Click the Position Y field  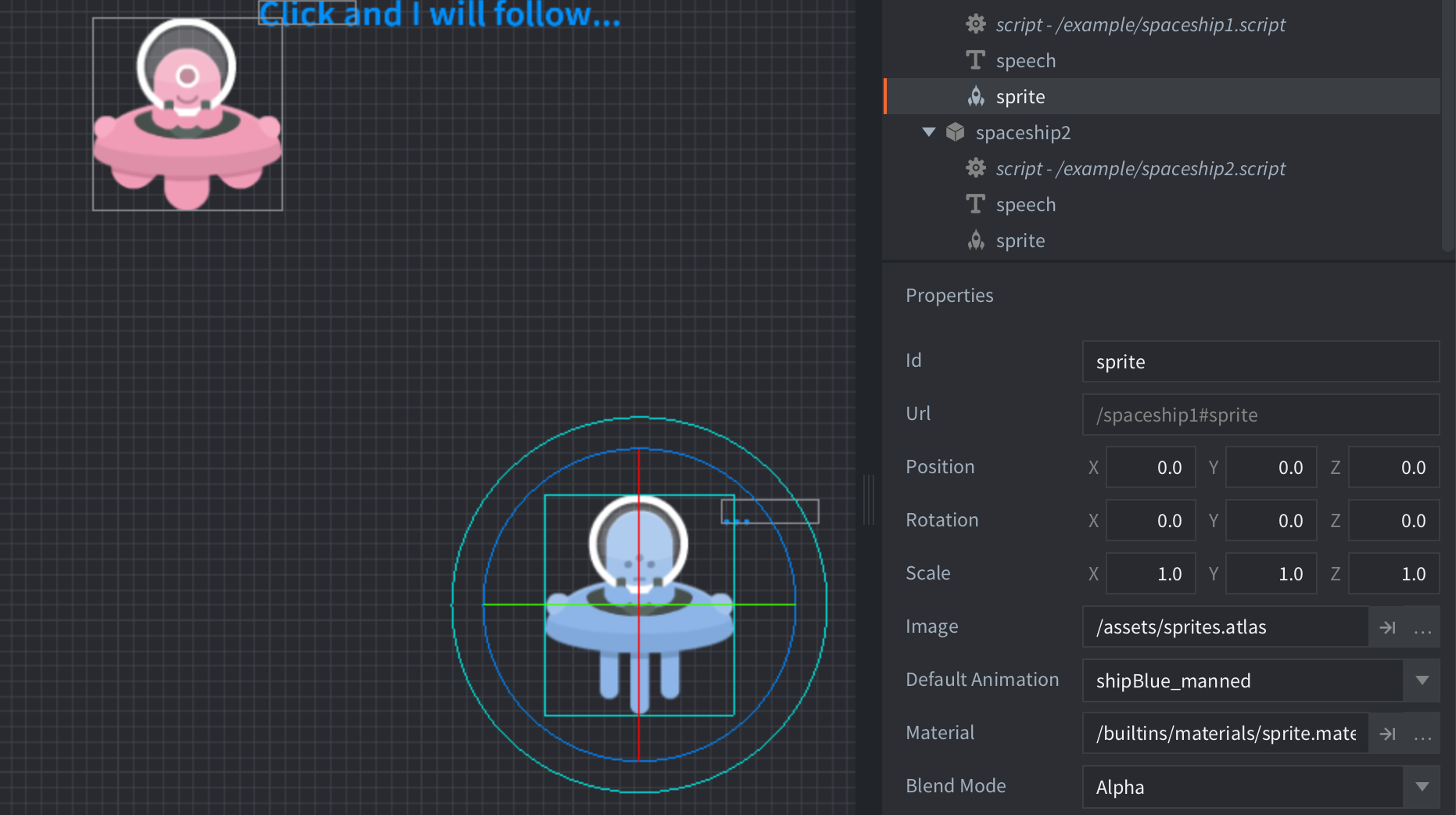(1271, 468)
